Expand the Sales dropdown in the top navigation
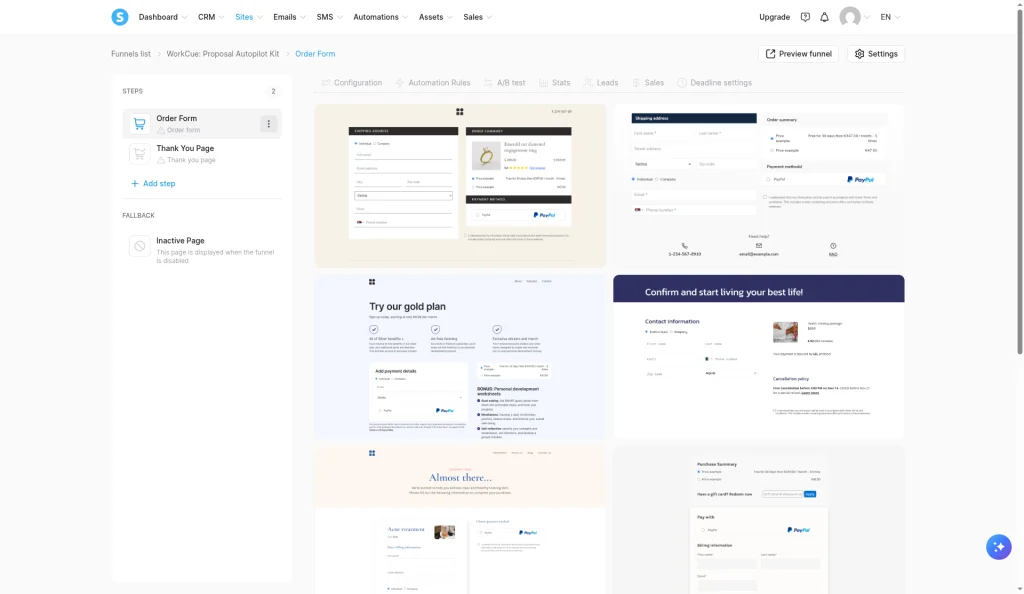 477,17
